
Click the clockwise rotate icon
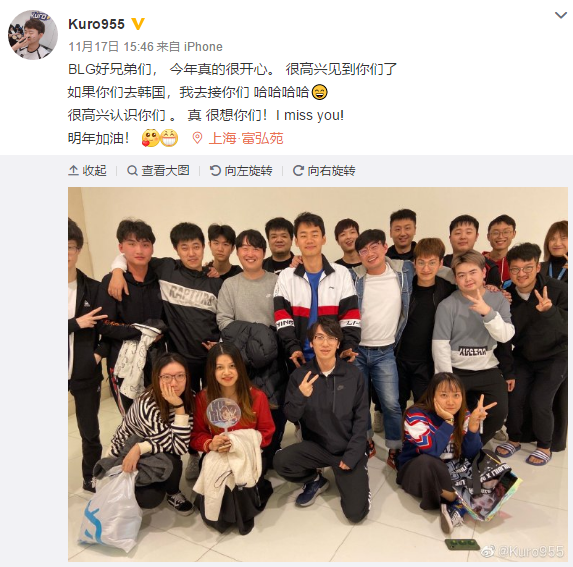tap(298, 171)
